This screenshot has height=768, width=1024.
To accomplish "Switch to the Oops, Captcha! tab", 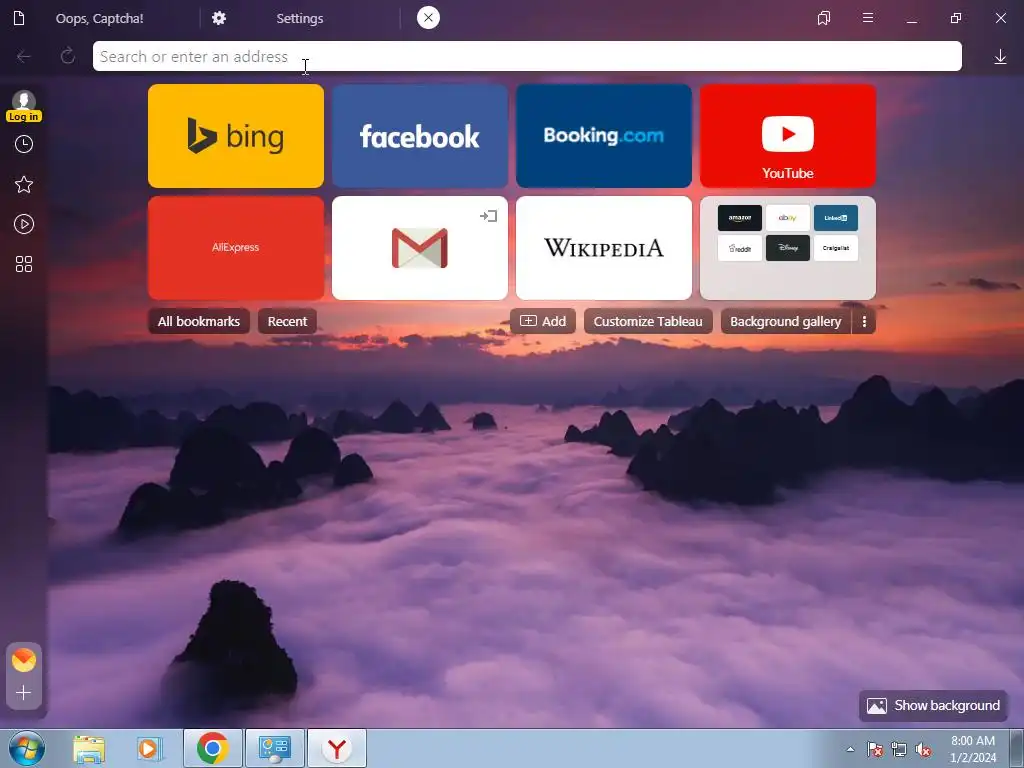I will click(x=100, y=18).
